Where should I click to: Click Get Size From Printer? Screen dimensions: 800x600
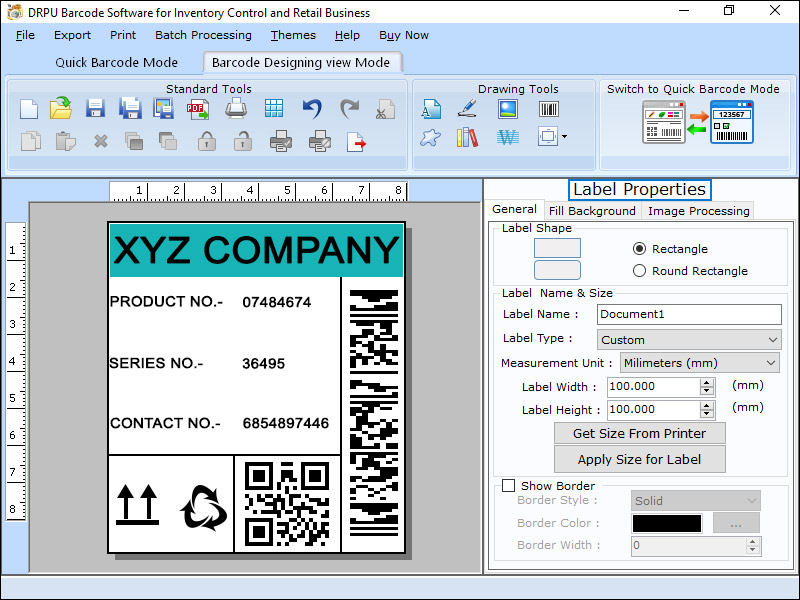pyautogui.click(x=640, y=433)
